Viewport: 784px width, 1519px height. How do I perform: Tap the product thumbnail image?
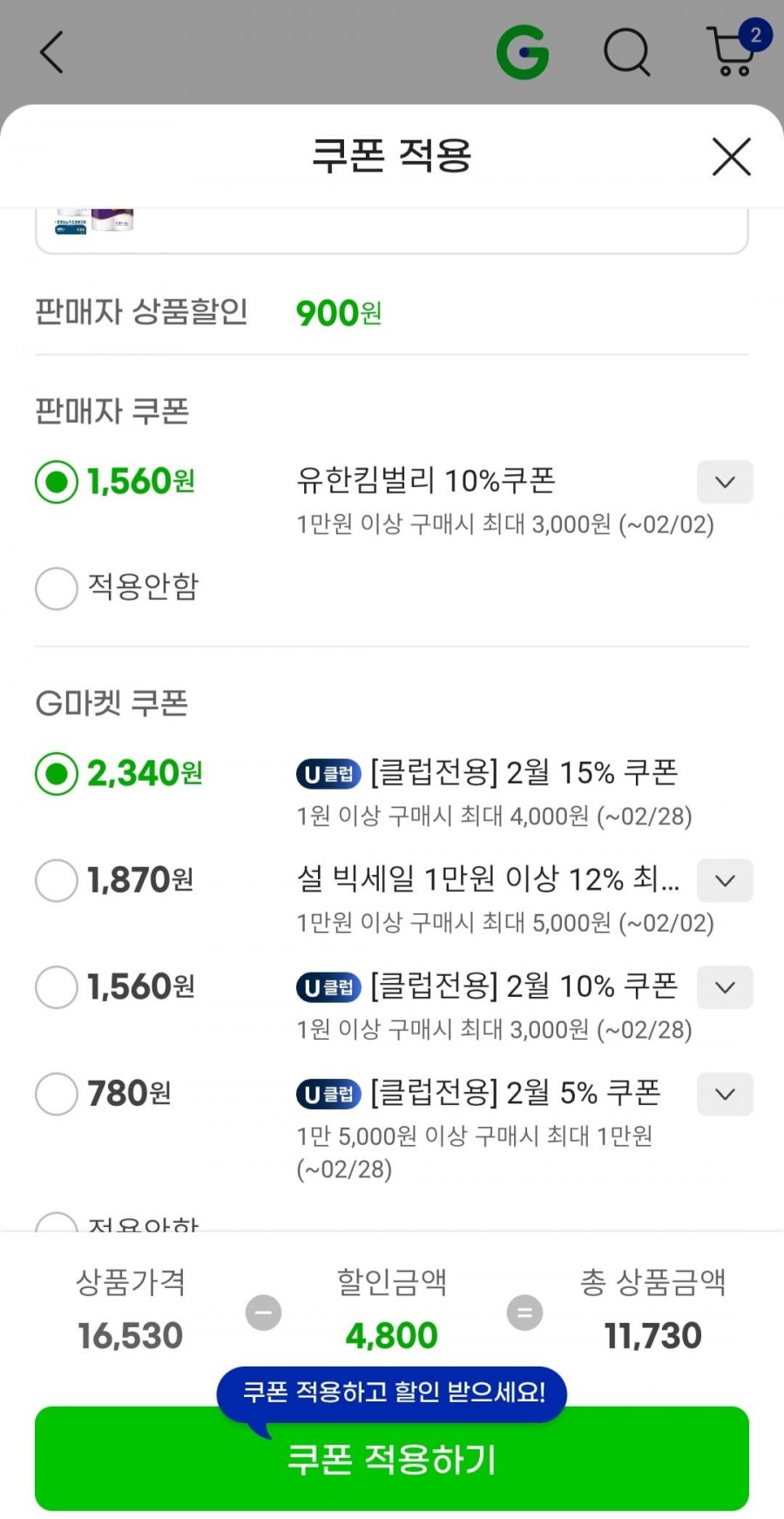click(x=94, y=221)
